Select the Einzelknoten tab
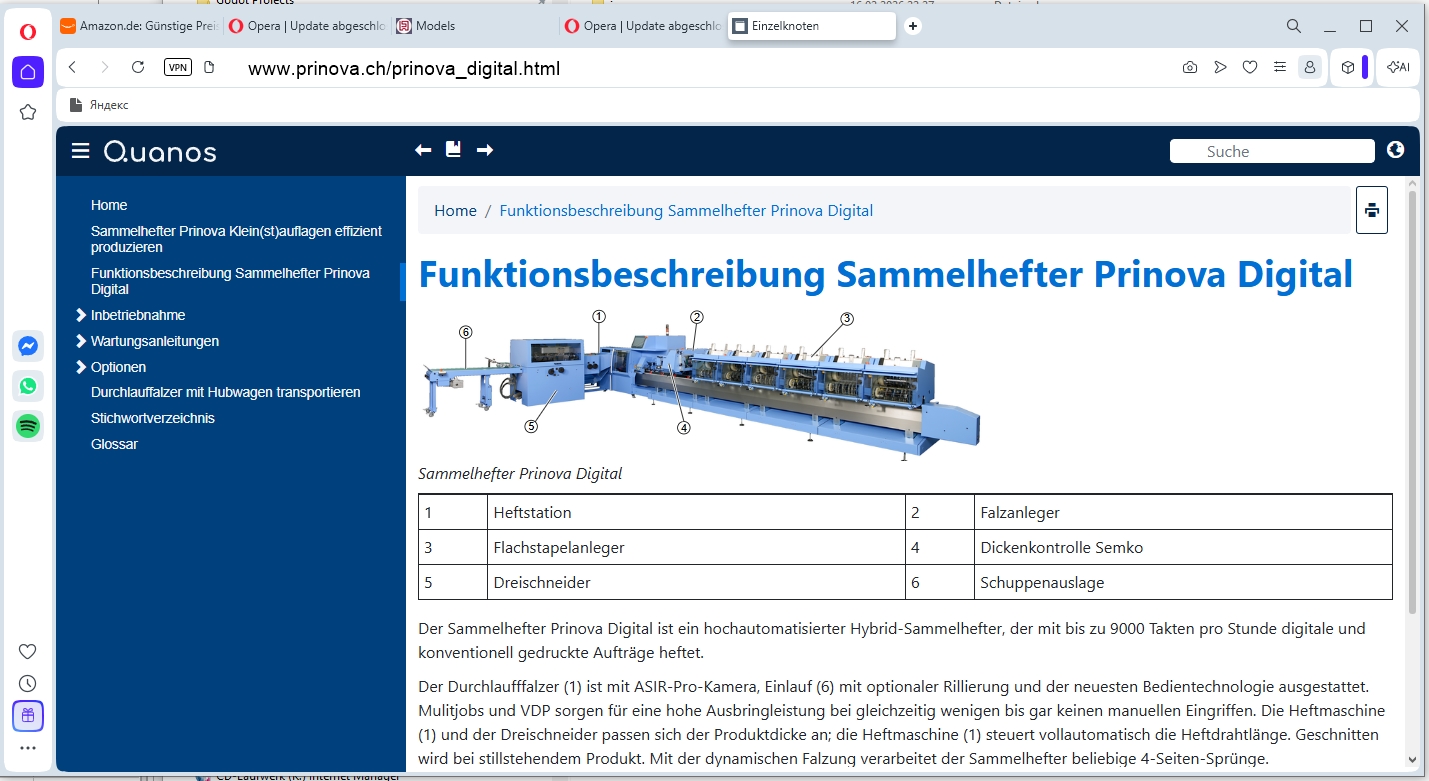1429x781 pixels. 812,26
